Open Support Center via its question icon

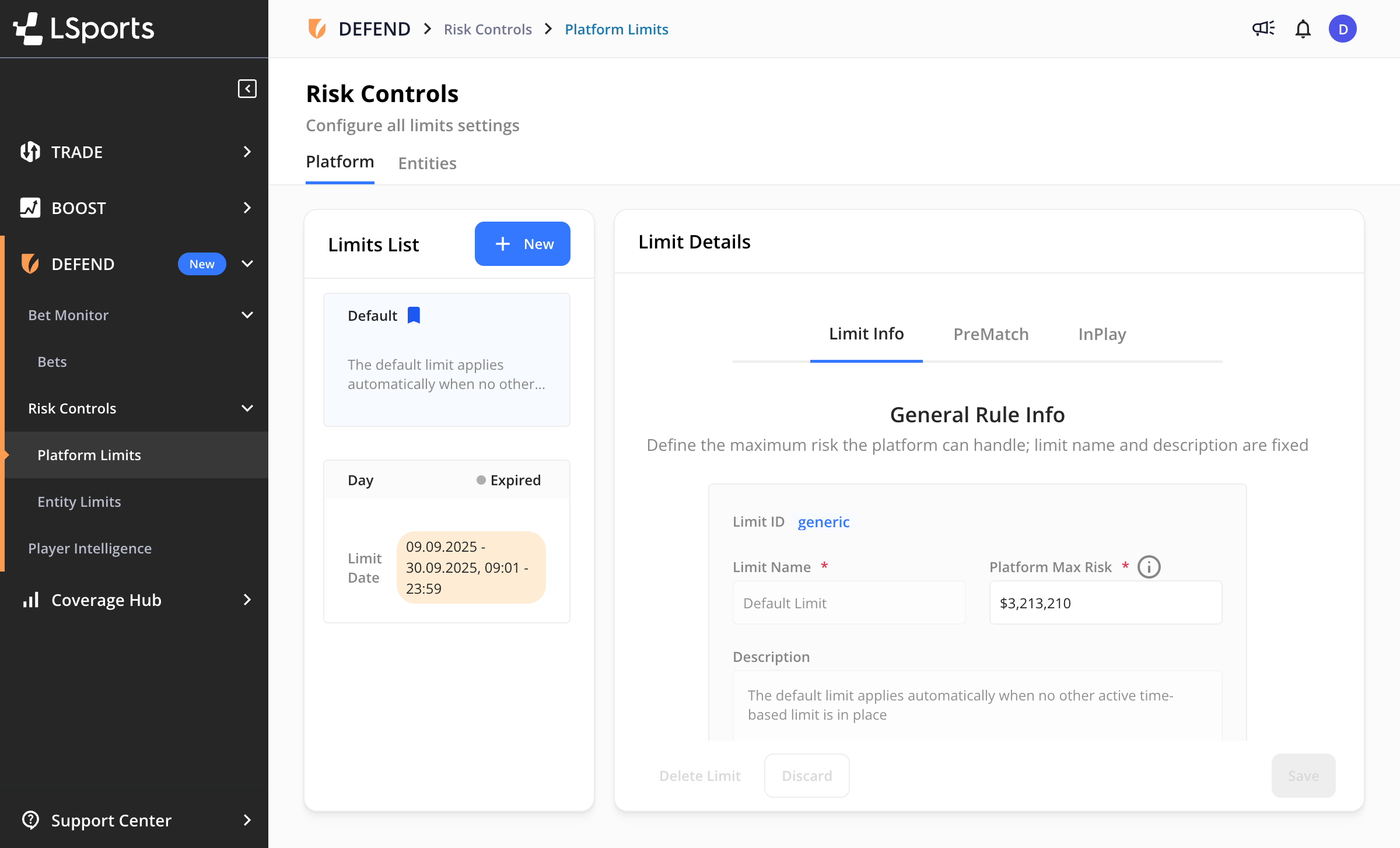point(31,820)
